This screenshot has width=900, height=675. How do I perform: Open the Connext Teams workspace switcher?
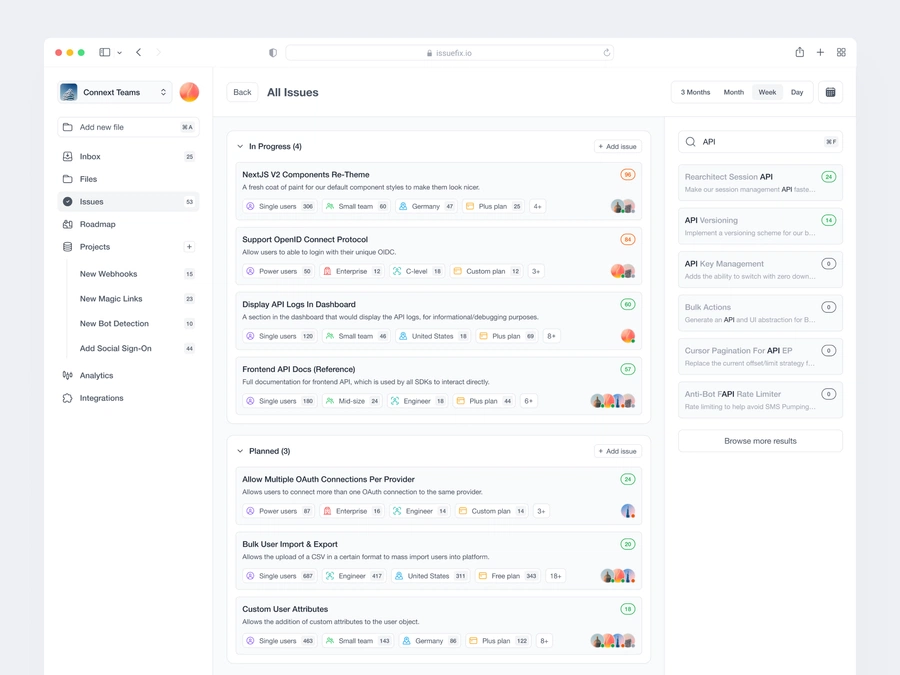pyautogui.click(x=115, y=92)
